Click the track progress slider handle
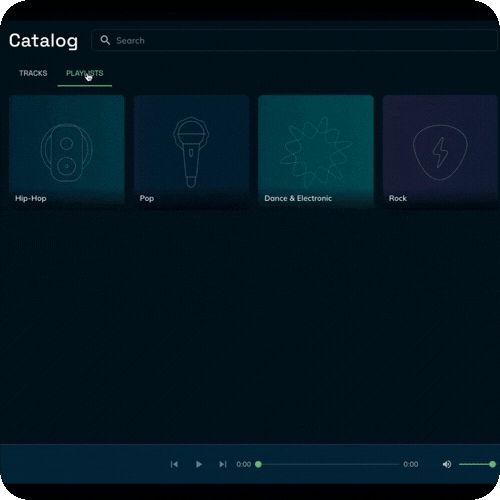This screenshot has height=500, width=500. pos(258,464)
